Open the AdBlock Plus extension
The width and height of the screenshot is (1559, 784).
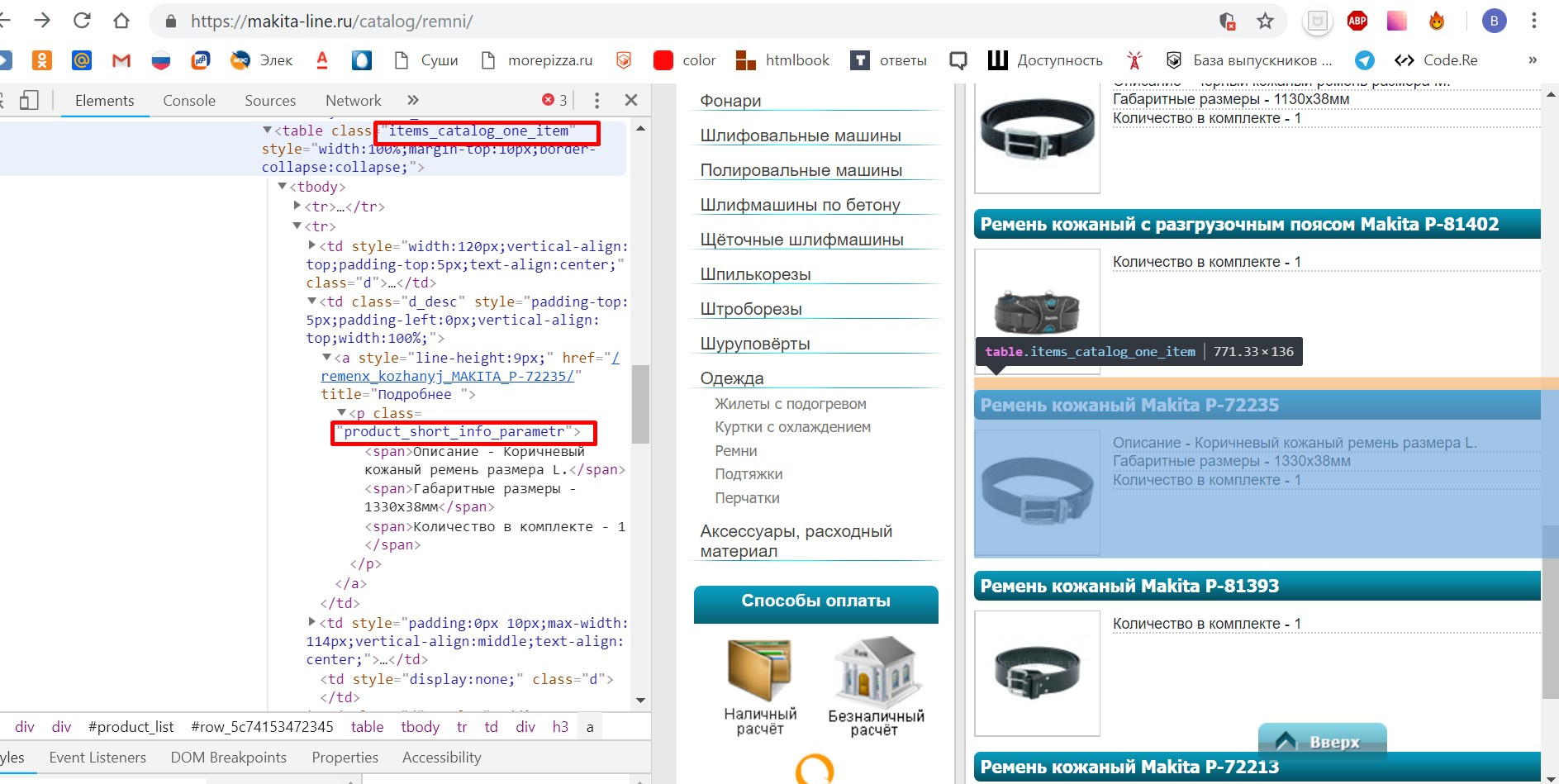tap(1357, 21)
